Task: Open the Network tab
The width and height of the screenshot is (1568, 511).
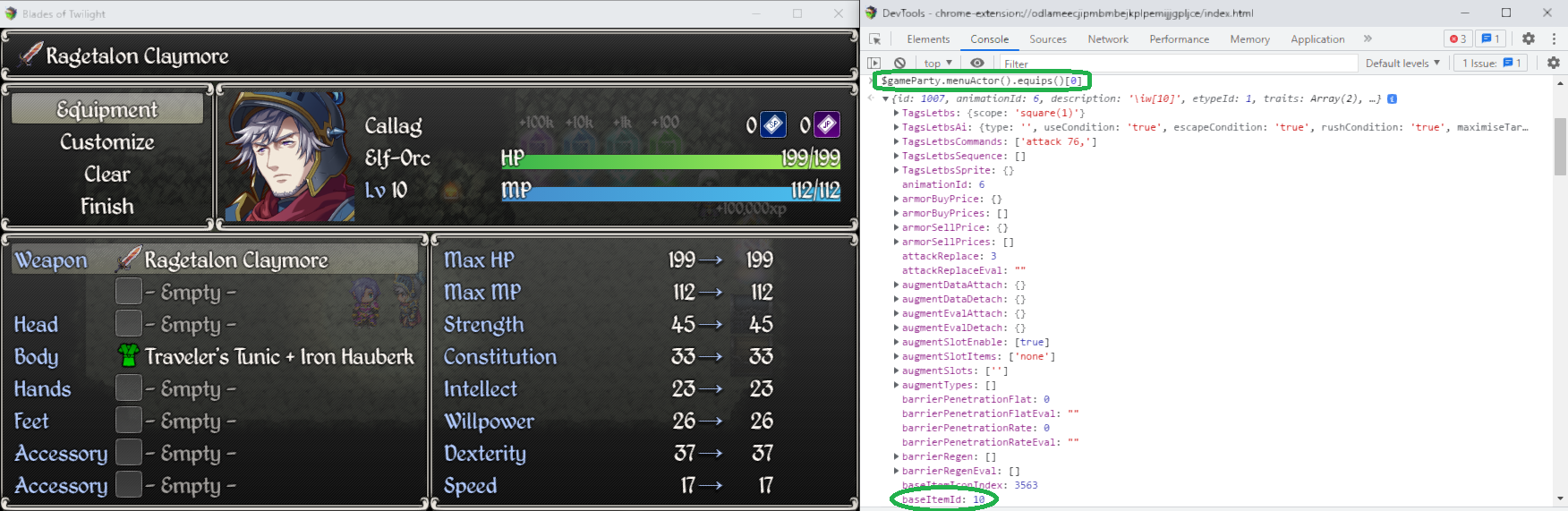Action: tap(1108, 39)
